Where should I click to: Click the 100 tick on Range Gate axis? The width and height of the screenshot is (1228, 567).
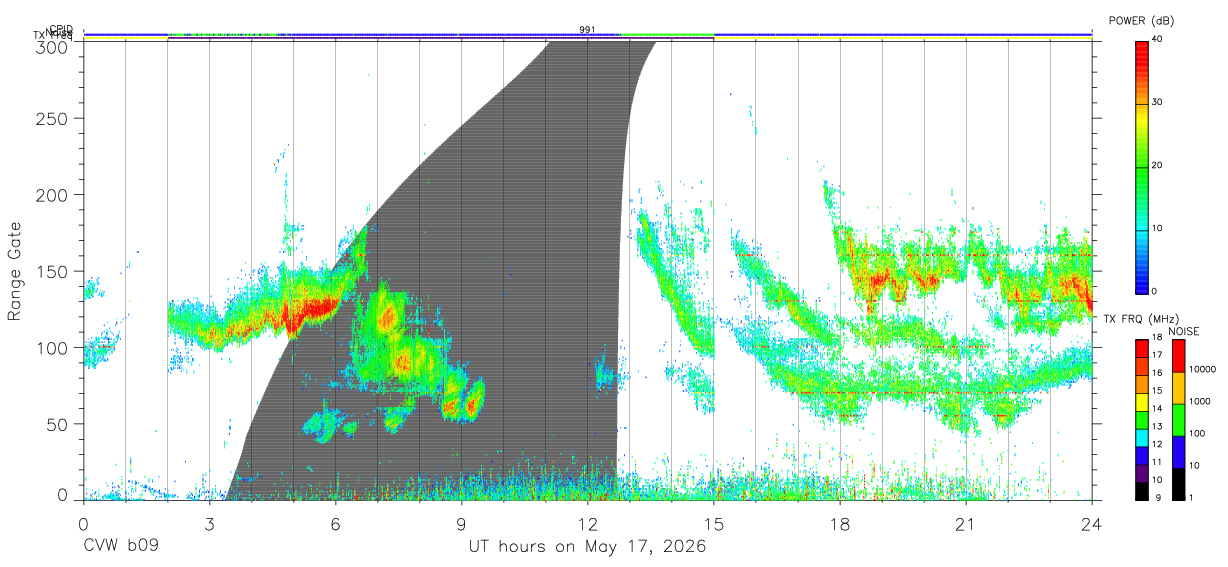click(54, 348)
